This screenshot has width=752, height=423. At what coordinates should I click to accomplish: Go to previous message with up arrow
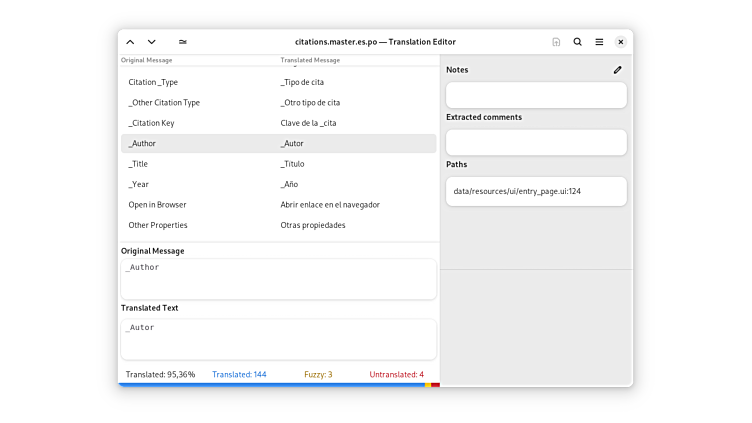point(130,42)
